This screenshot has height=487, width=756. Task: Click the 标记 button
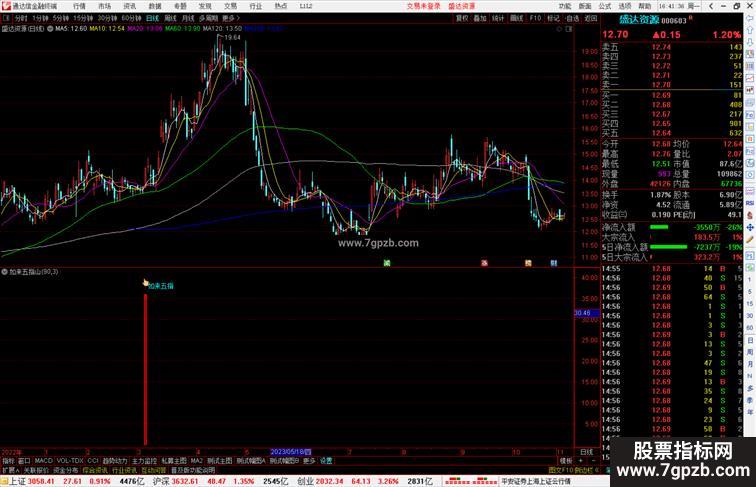553,18
